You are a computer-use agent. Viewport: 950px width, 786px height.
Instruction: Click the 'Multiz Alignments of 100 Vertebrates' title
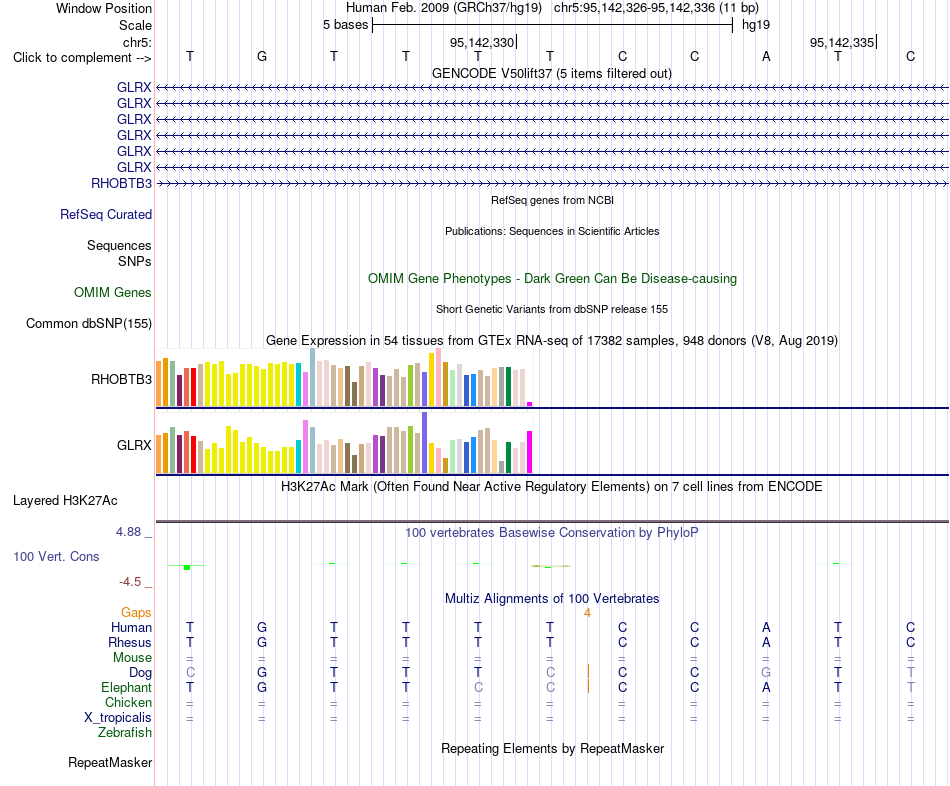coord(552,599)
